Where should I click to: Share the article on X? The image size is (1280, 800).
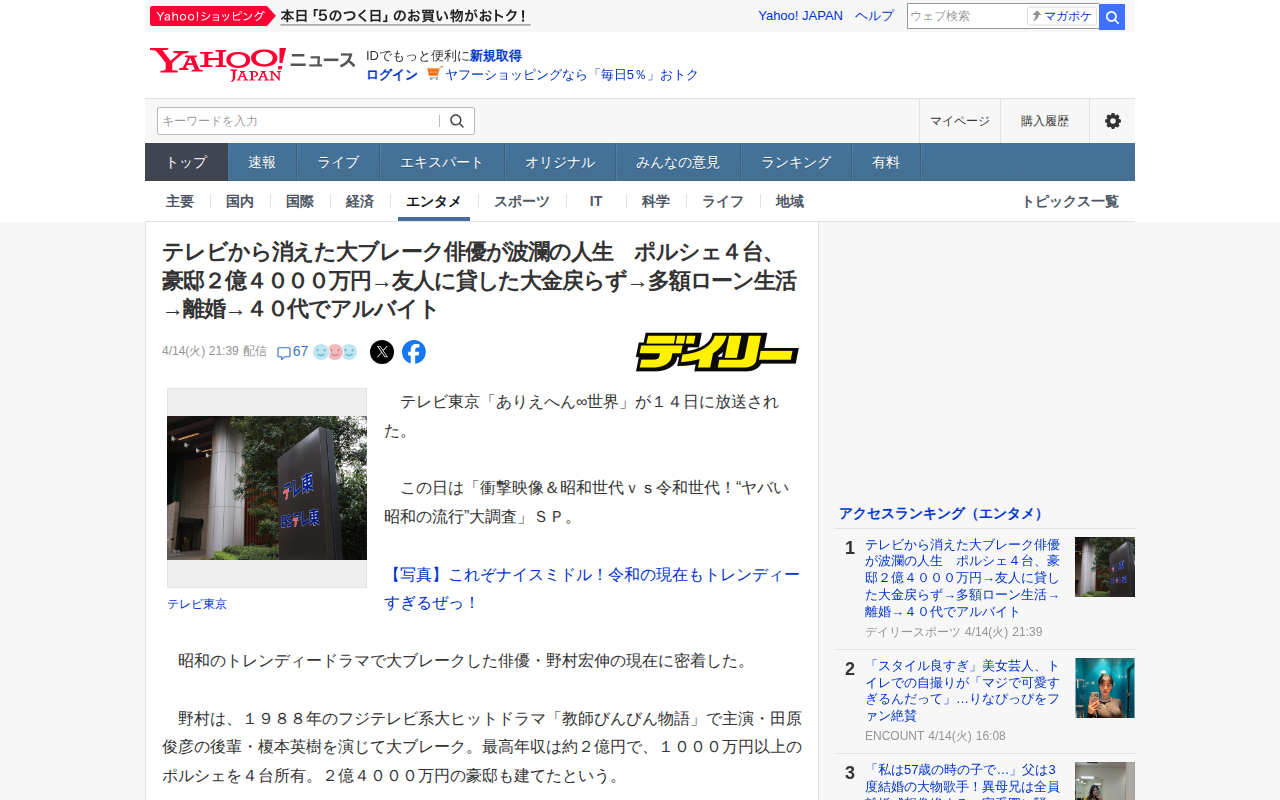(382, 352)
